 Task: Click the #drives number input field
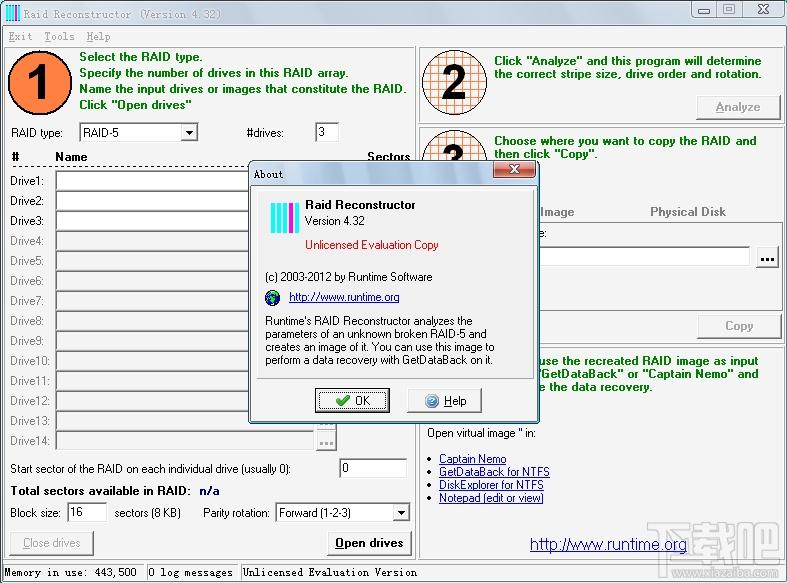click(326, 133)
